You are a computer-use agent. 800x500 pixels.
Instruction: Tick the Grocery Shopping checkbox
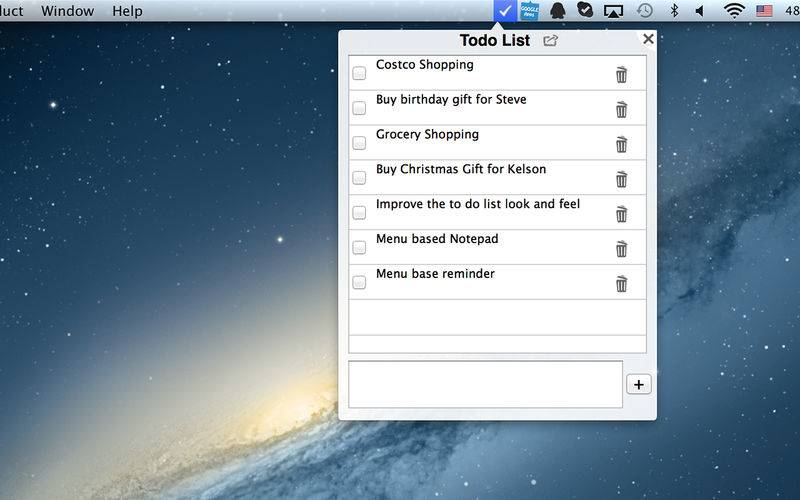359,143
